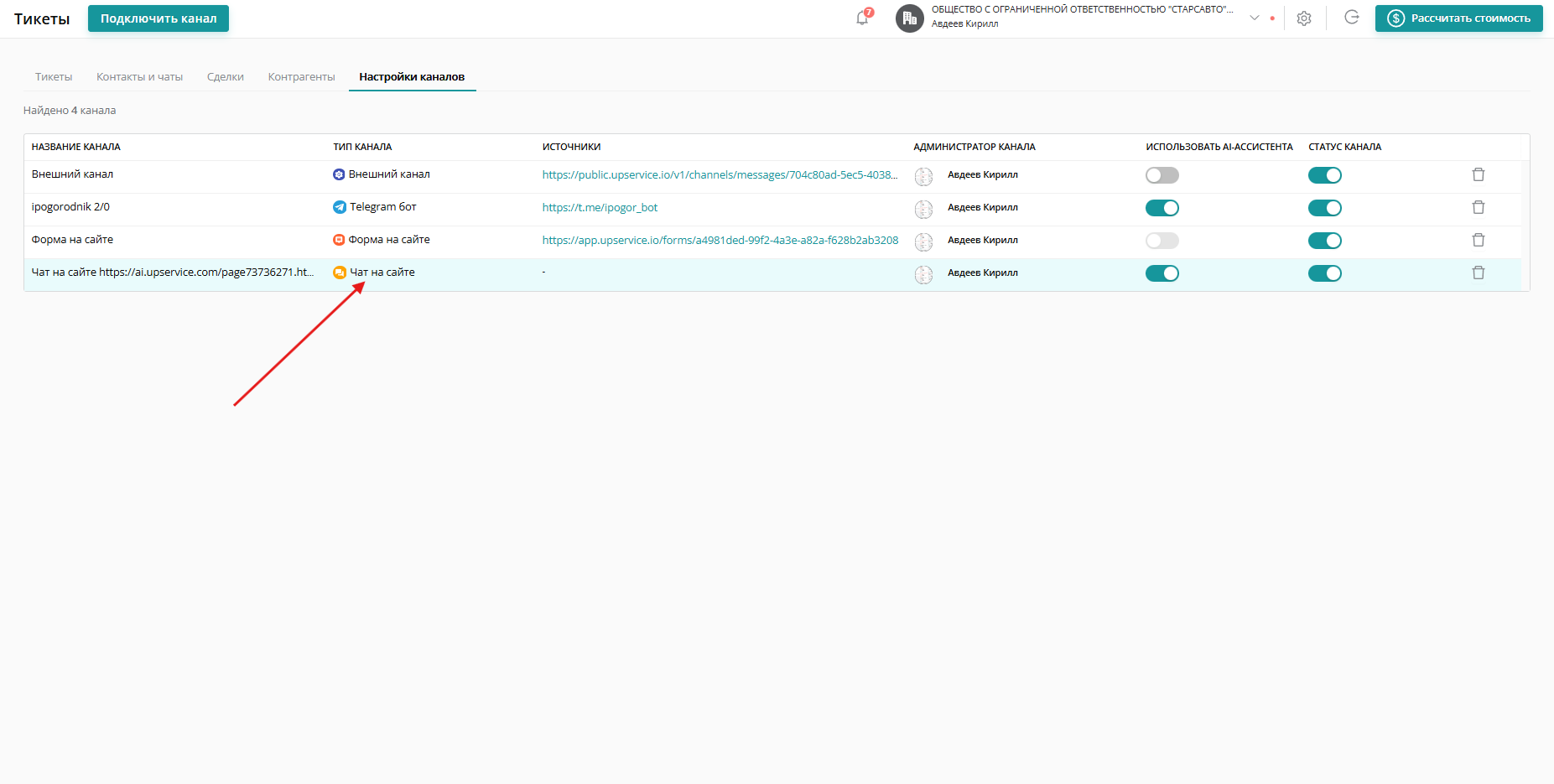Click the Название канала column header
The height and width of the screenshot is (784, 1554).
pos(76,147)
